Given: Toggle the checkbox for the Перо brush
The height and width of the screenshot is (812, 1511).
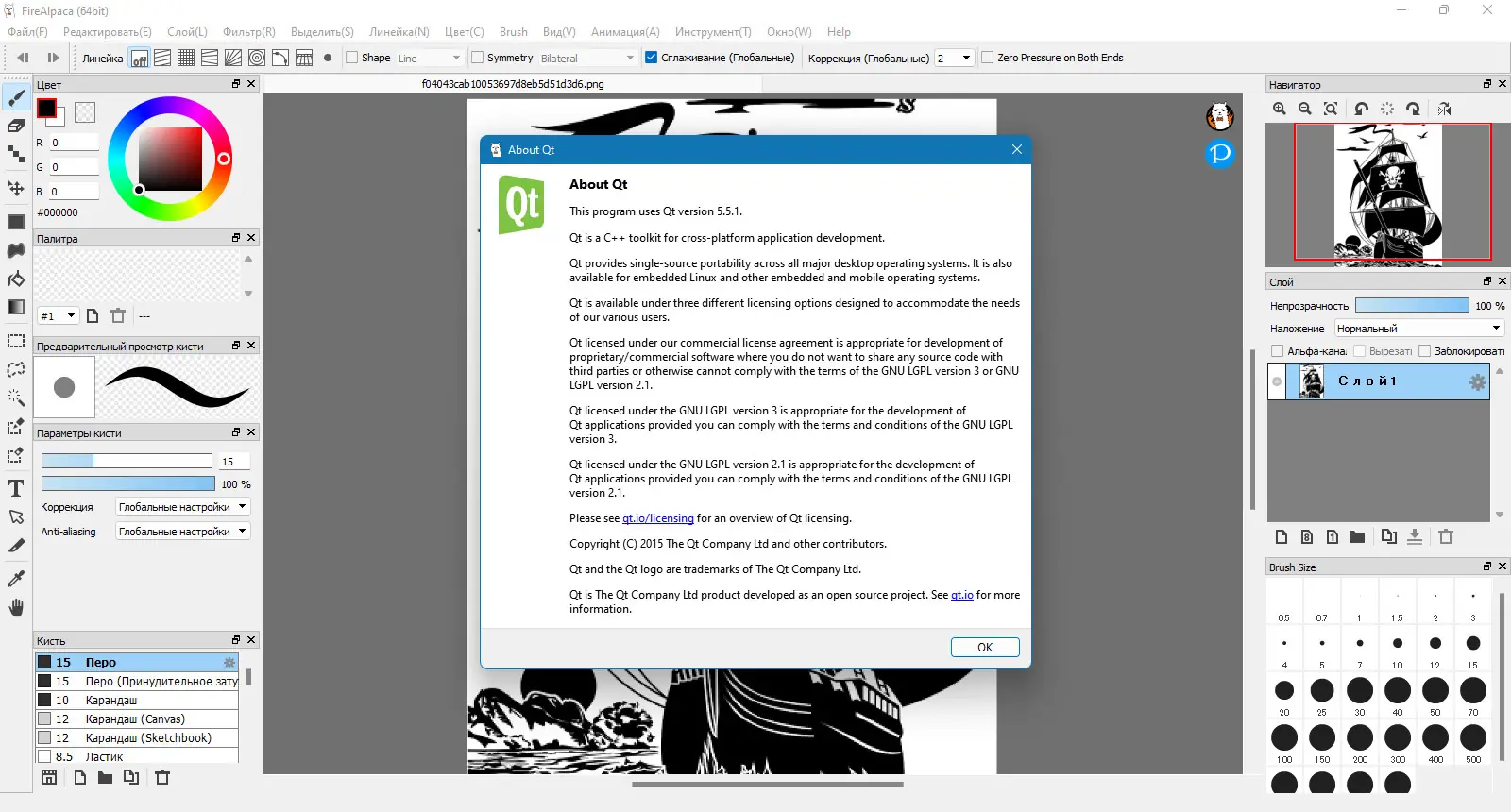Looking at the screenshot, I should click(44, 662).
